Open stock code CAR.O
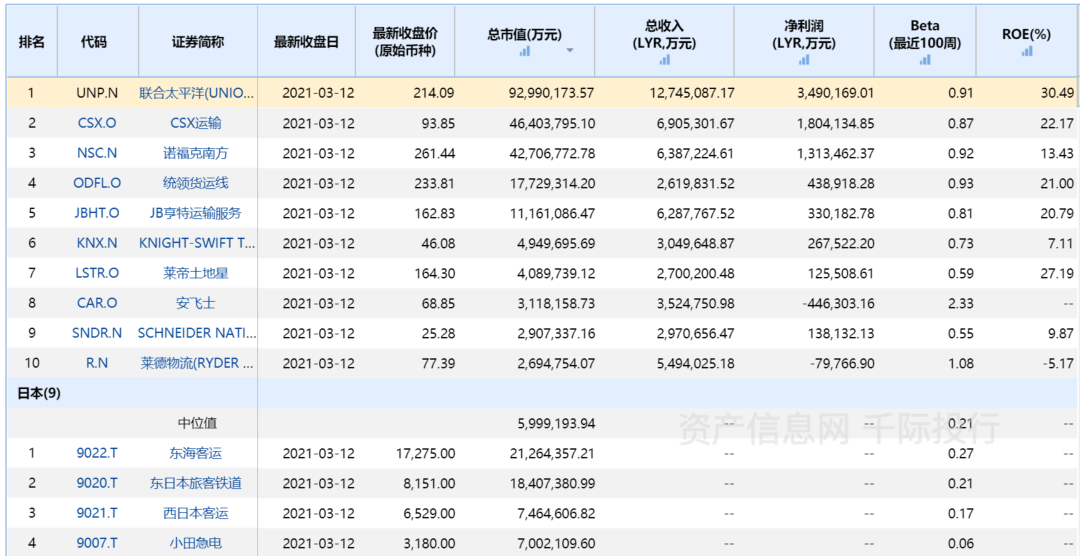 pos(98,303)
